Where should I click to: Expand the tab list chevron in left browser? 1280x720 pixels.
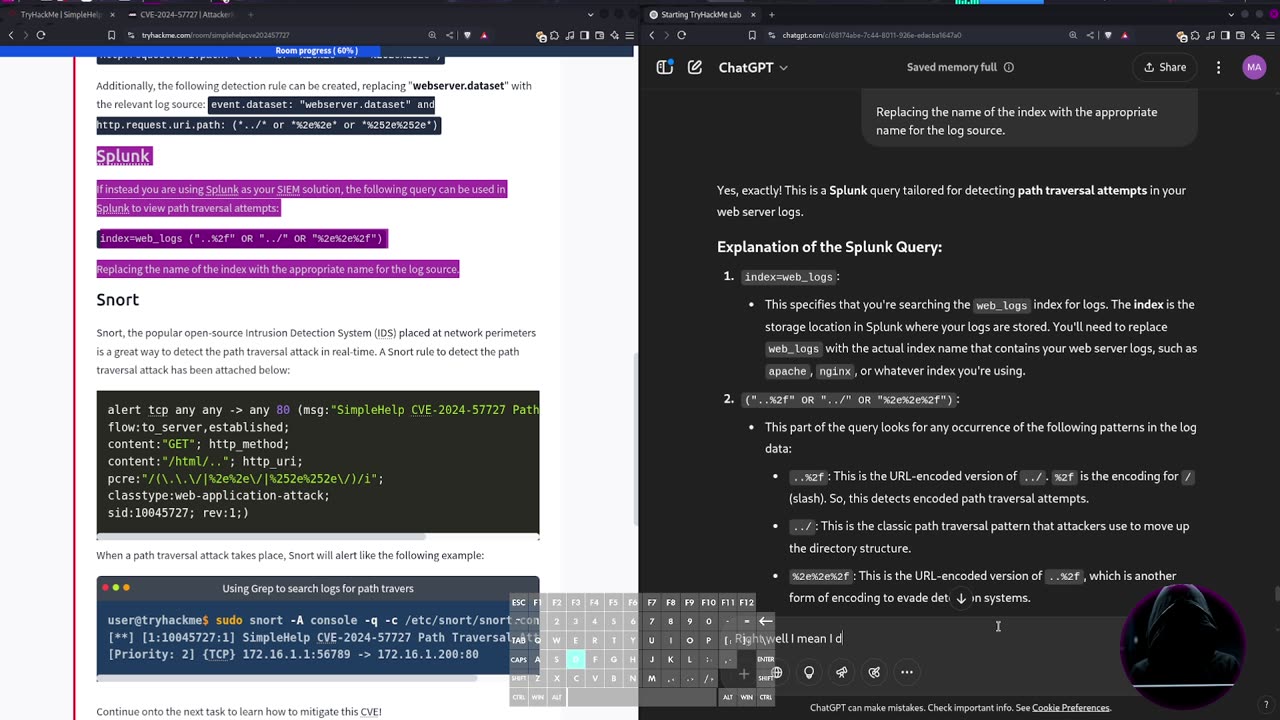click(x=591, y=15)
